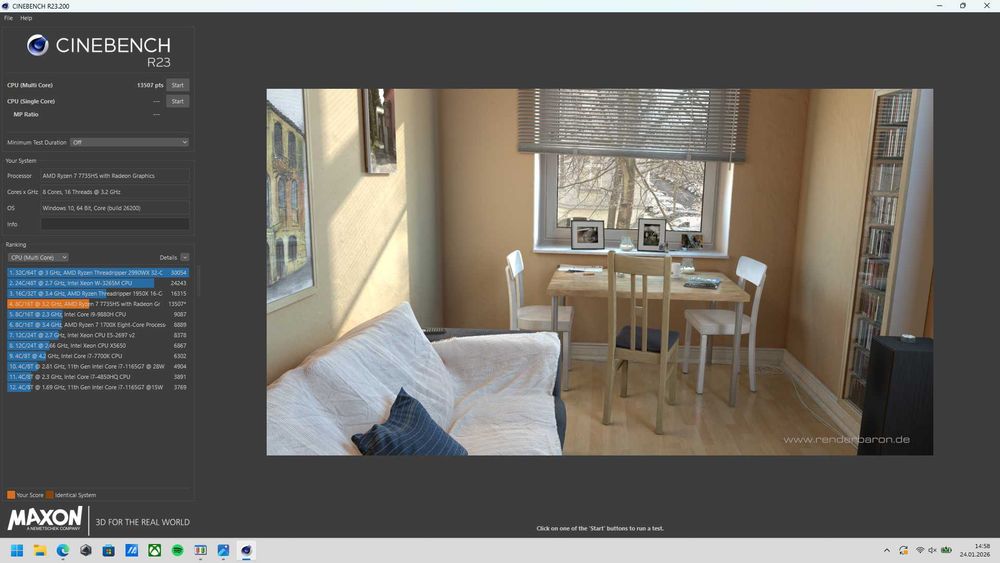Select ranking row i7-1165G7 @15W
Viewport: 1000px width, 563px height.
click(98, 387)
